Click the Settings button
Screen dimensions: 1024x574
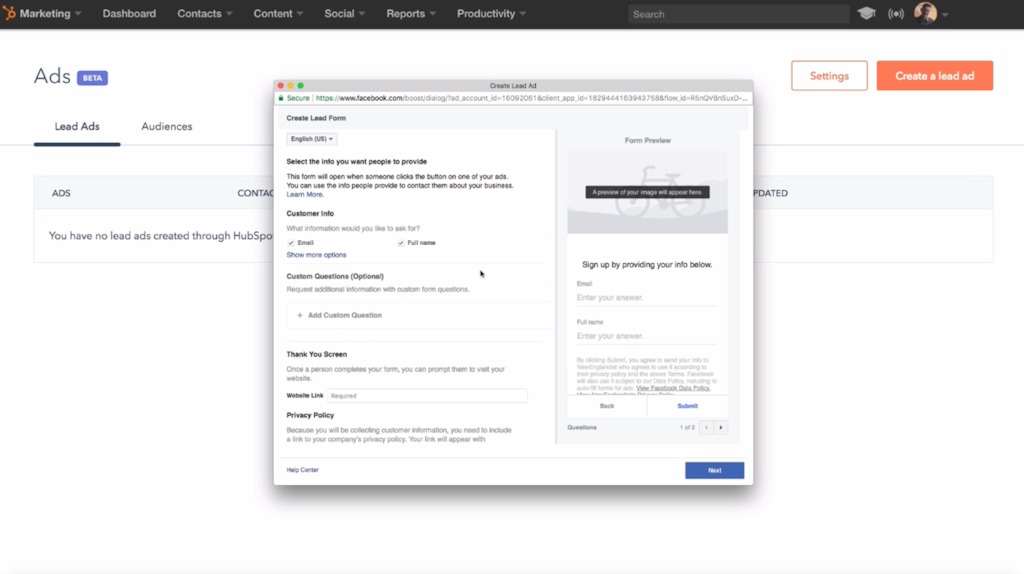coord(829,76)
